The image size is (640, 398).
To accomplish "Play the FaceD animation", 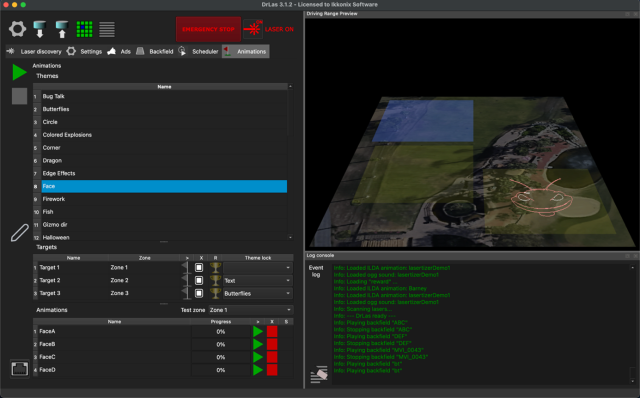I will 258,370.
